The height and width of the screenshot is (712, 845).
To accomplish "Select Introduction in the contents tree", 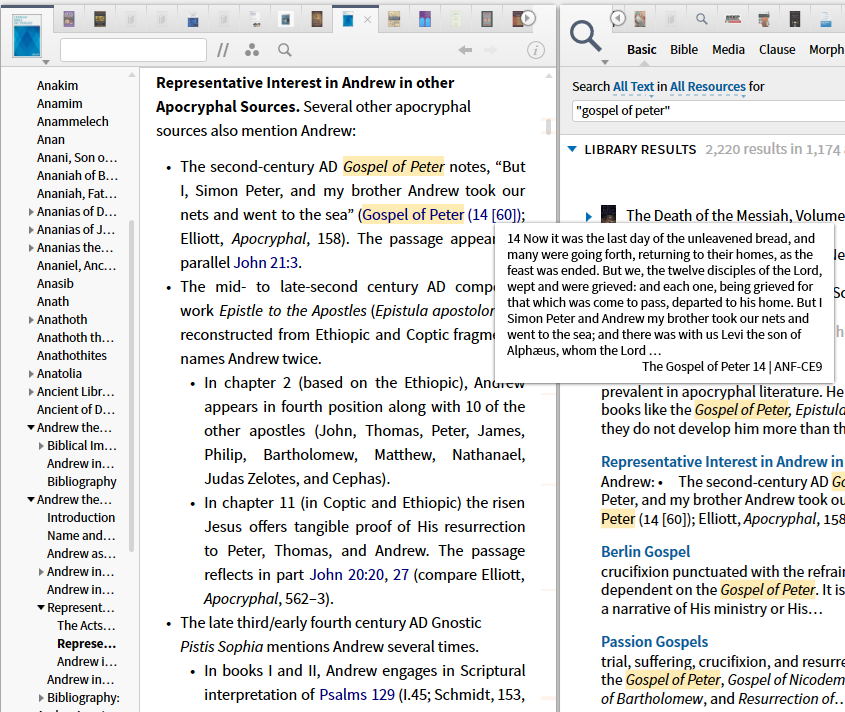I will click(81, 517).
